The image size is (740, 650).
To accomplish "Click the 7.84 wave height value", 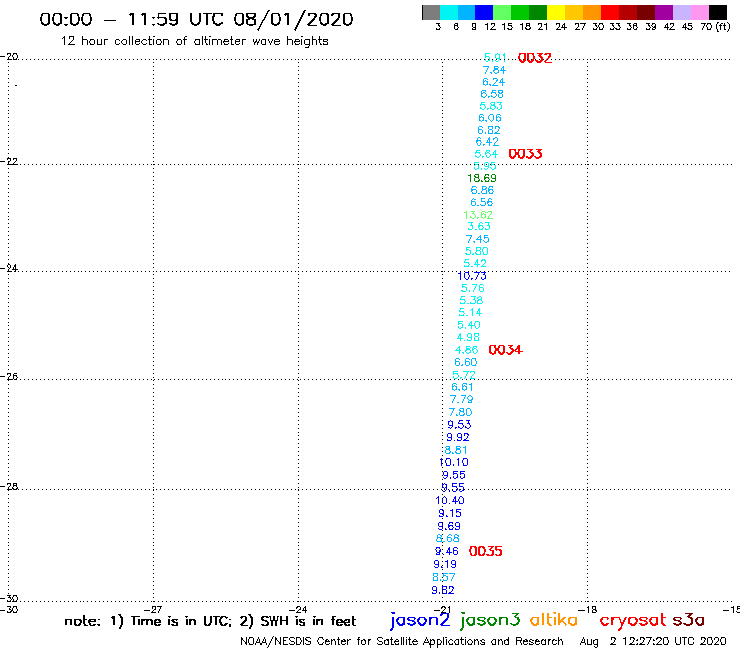I will (494, 70).
